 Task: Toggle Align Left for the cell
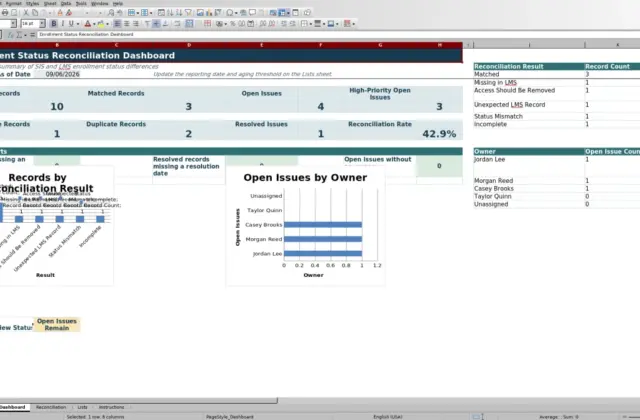click(x=117, y=24)
